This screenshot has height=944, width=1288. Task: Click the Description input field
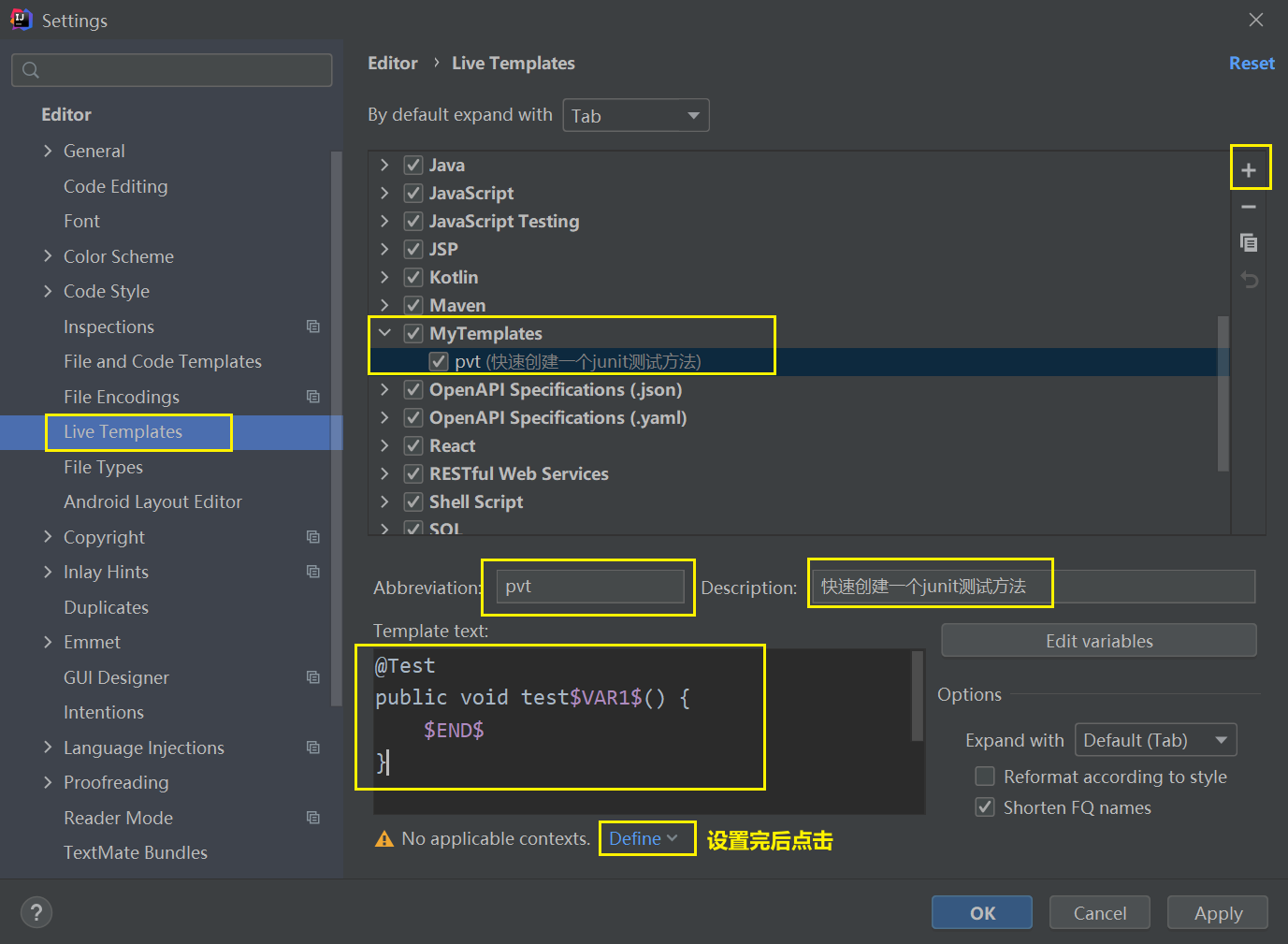click(x=1034, y=587)
